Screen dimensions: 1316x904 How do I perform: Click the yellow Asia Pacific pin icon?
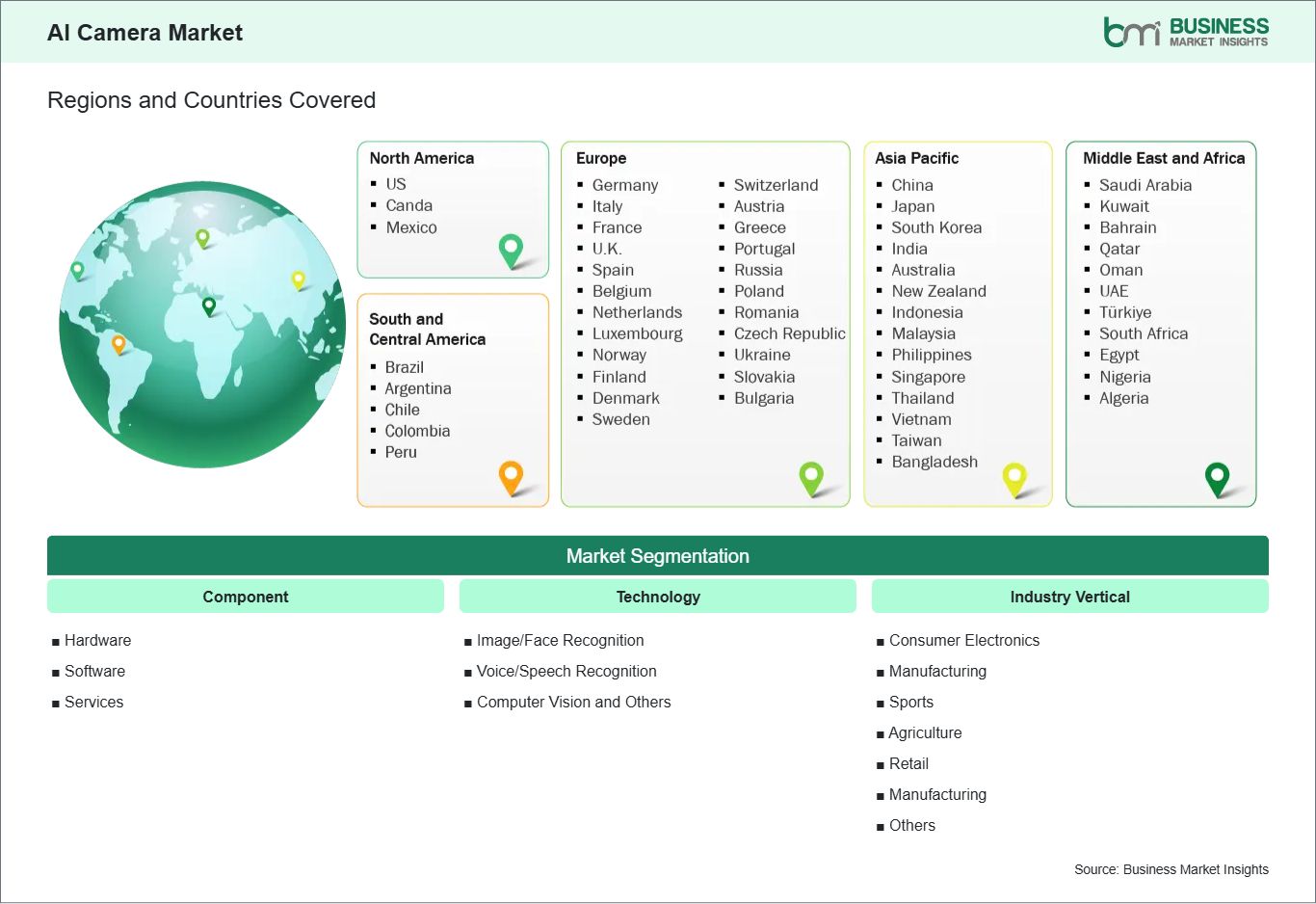1014,478
